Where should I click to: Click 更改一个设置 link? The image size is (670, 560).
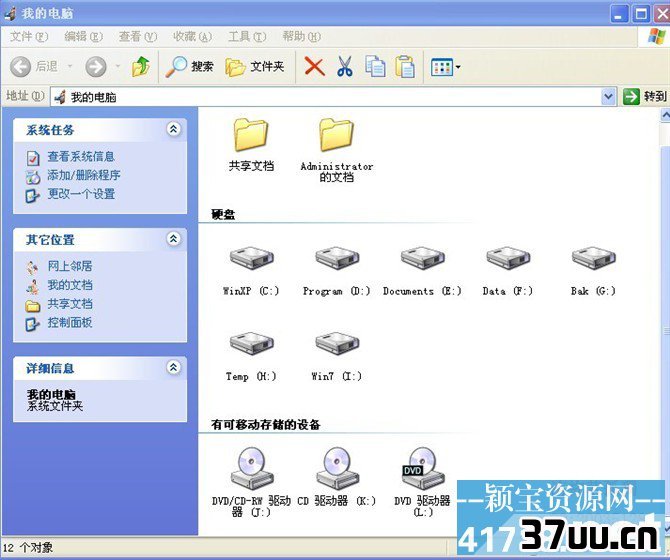pyautogui.click(x=81, y=194)
